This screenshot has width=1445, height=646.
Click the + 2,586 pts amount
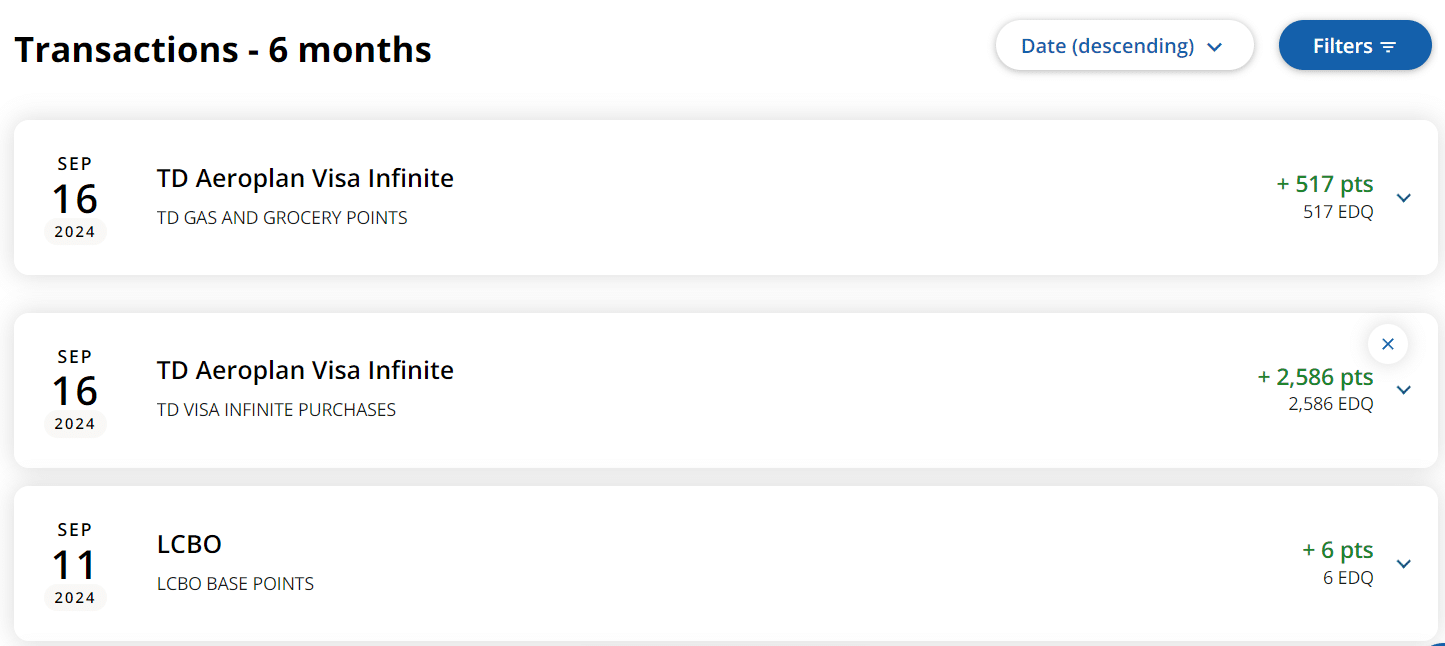click(x=1315, y=377)
